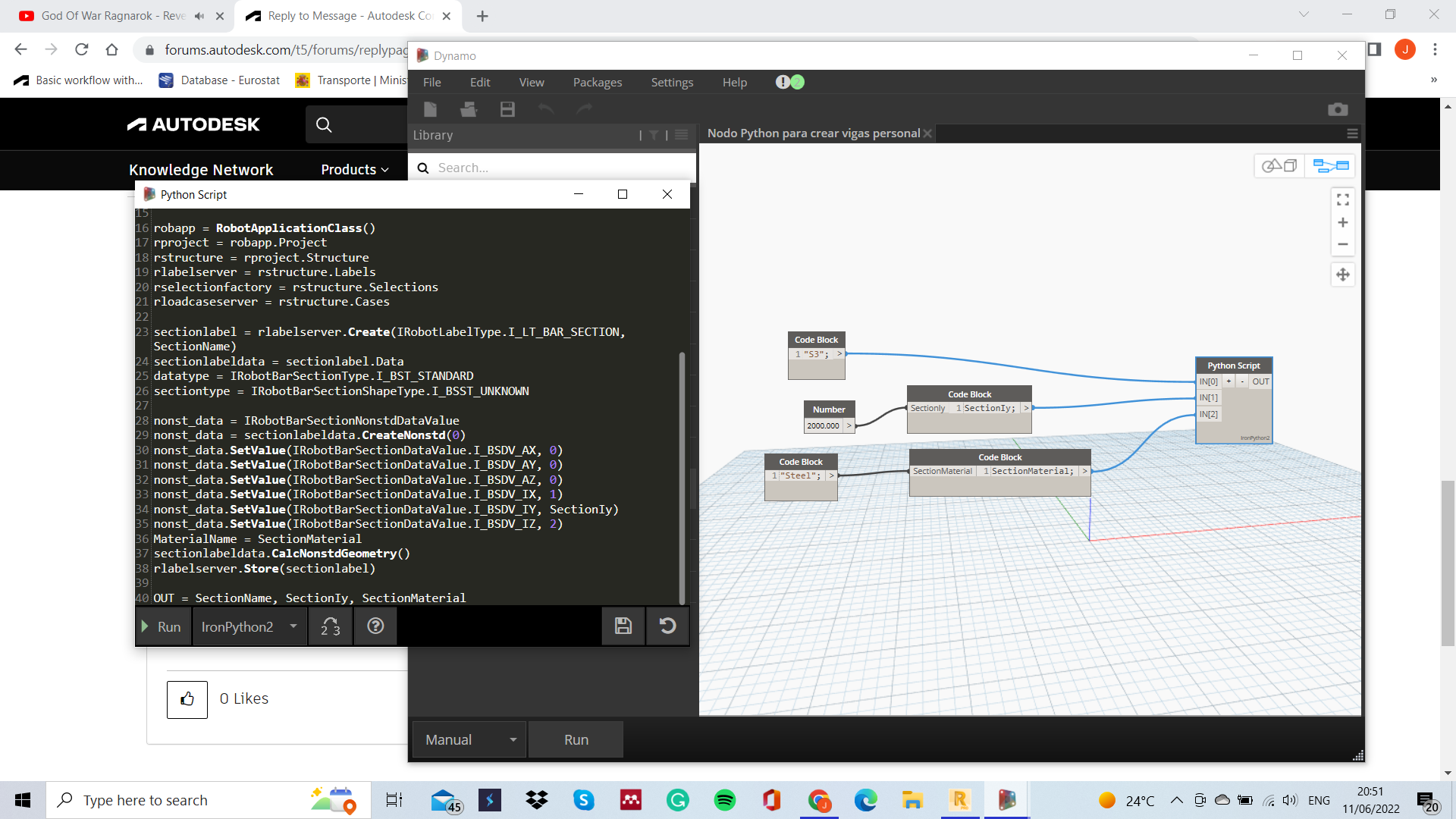Run the Dynamo graph
Viewport: 1456px width, 819px height.
pyautogui.click(x=575, y=739)
